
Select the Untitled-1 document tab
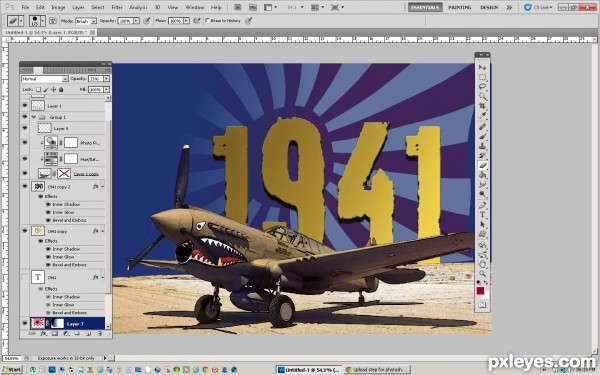click(x=49, y=33)
